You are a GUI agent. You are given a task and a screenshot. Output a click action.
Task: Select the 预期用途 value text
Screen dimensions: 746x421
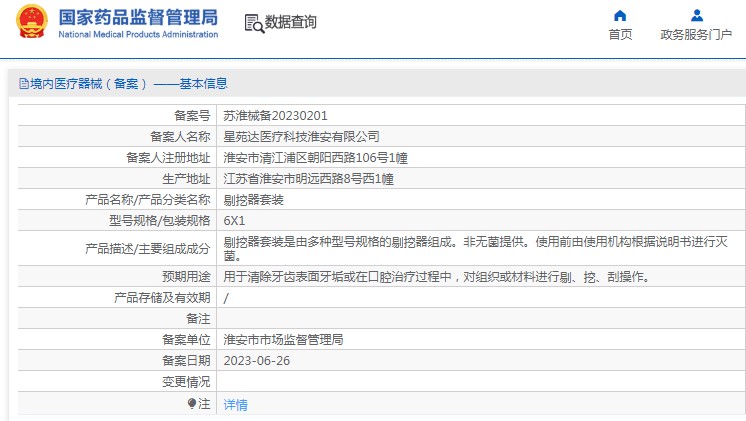(438, 276)
